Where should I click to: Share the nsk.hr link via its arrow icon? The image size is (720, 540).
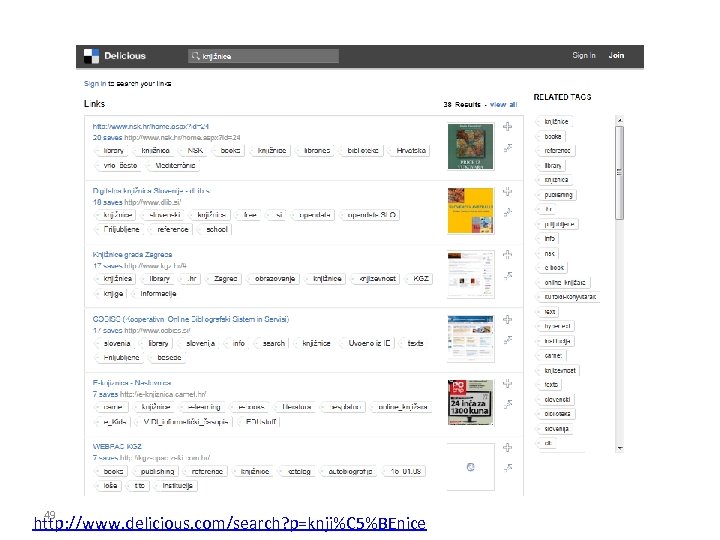[x=508, y=148]
